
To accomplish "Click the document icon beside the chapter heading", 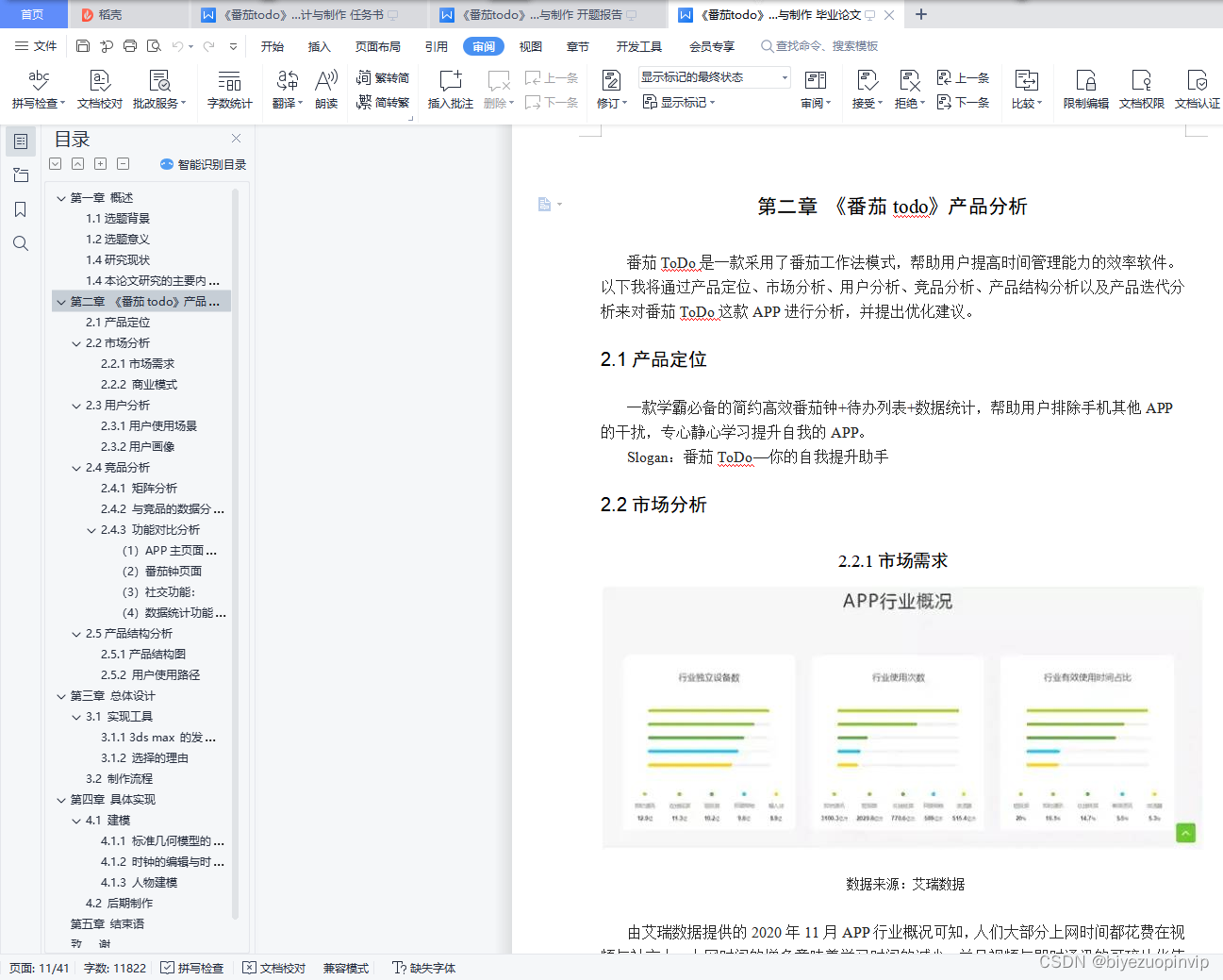I will [x=544, y=204].
